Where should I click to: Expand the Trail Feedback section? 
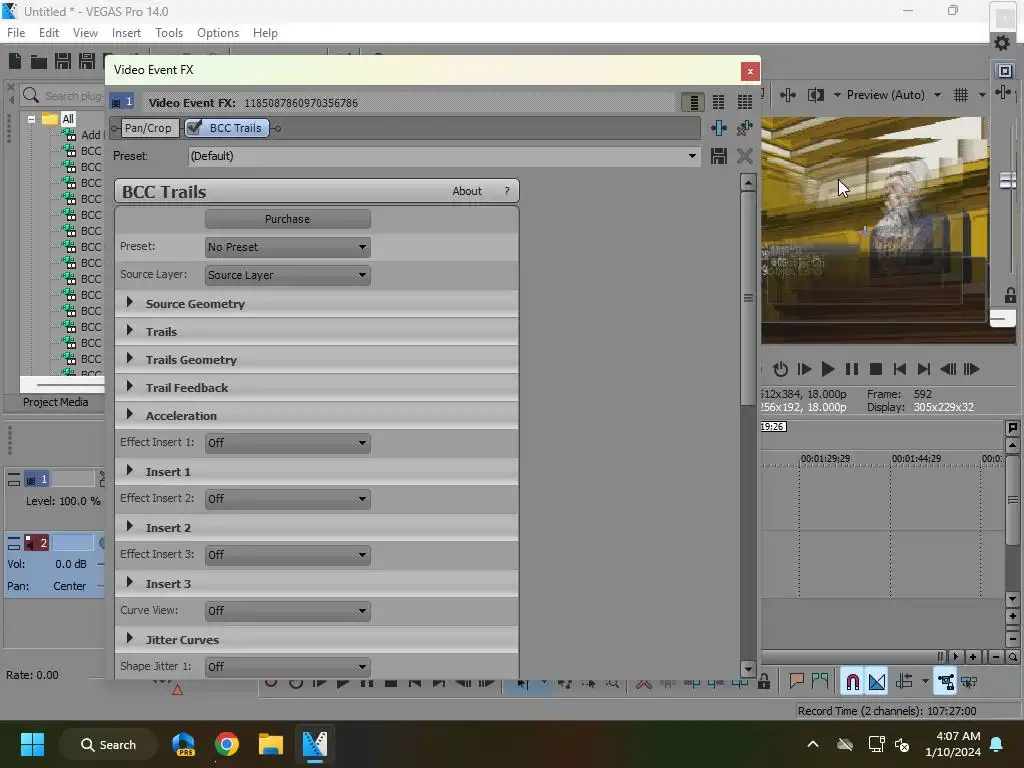click(129, 387)
